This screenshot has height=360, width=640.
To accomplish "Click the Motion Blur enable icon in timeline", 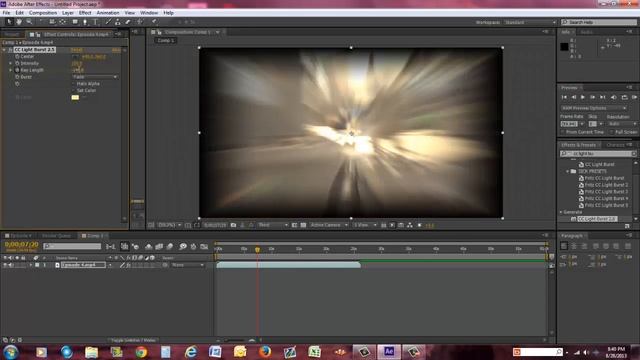I will point(170,246).
